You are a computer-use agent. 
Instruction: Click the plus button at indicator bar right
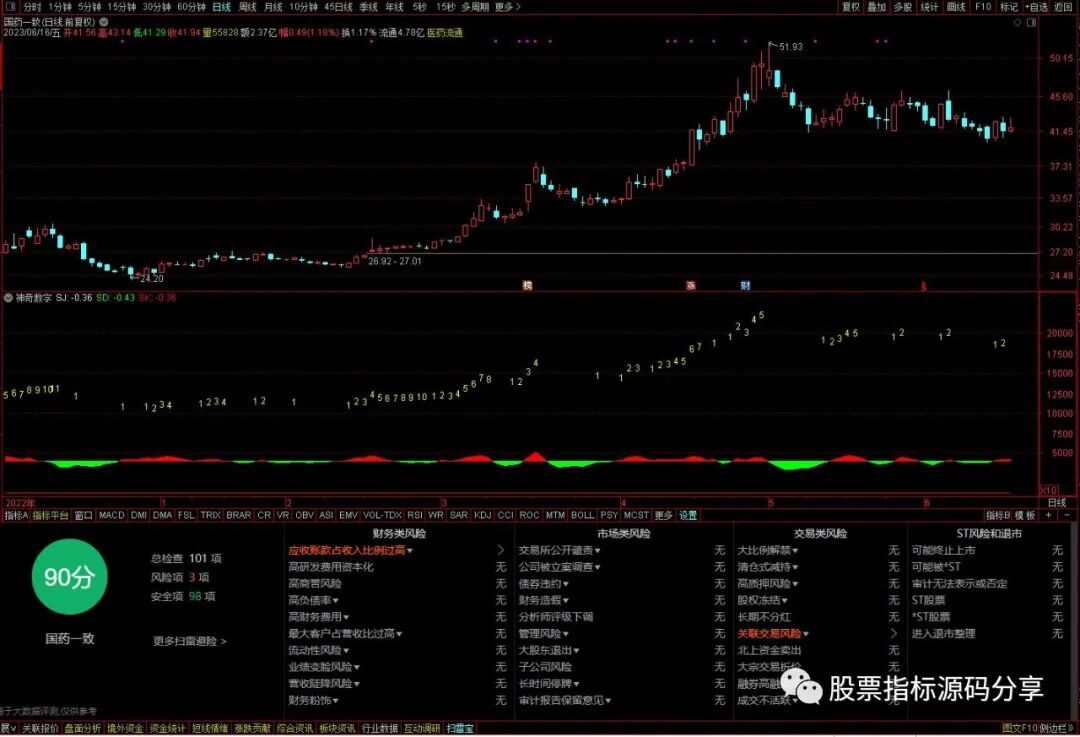point(1049,515)
